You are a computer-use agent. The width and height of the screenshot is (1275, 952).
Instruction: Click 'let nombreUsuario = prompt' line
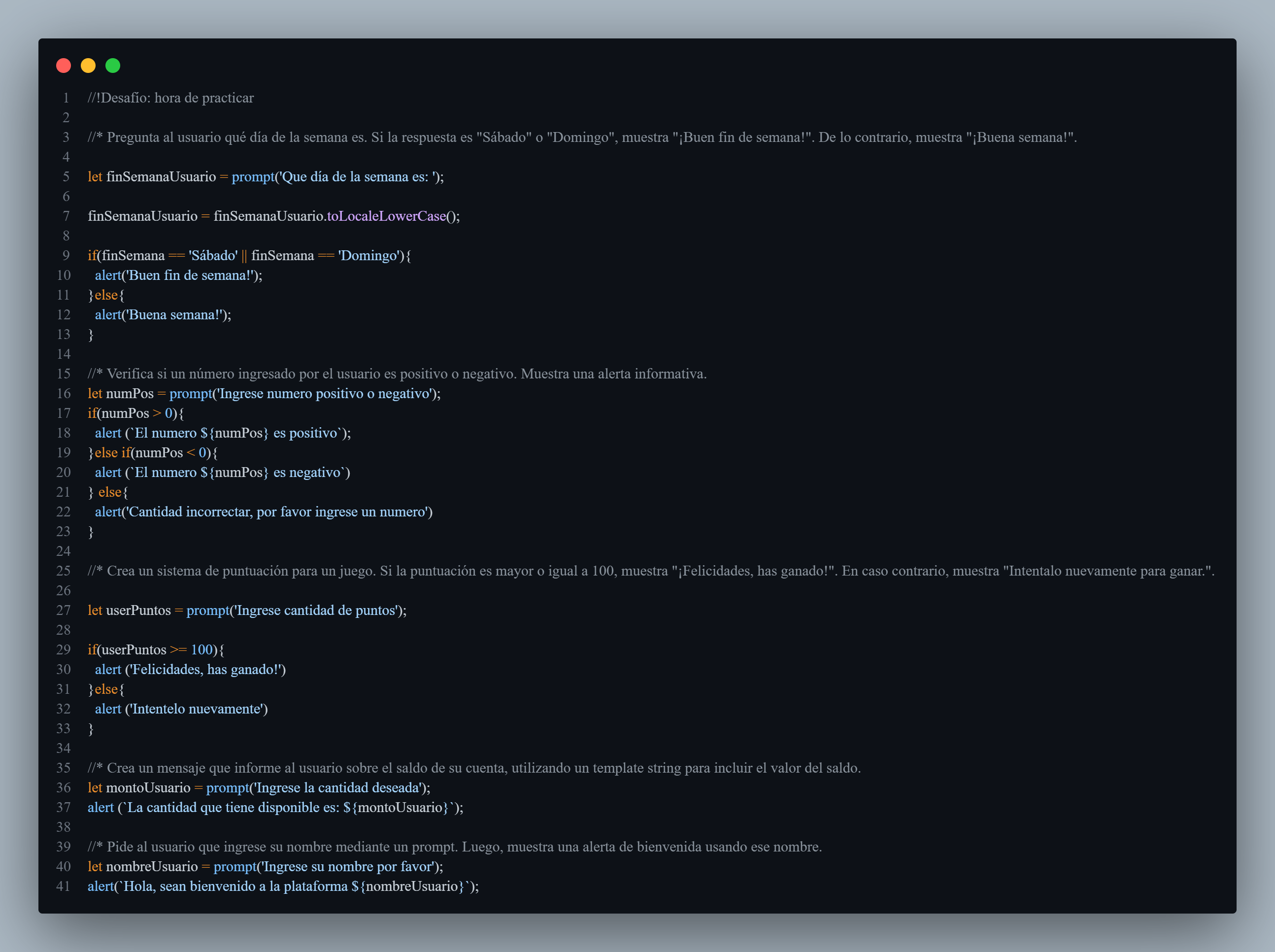point(266,867)
